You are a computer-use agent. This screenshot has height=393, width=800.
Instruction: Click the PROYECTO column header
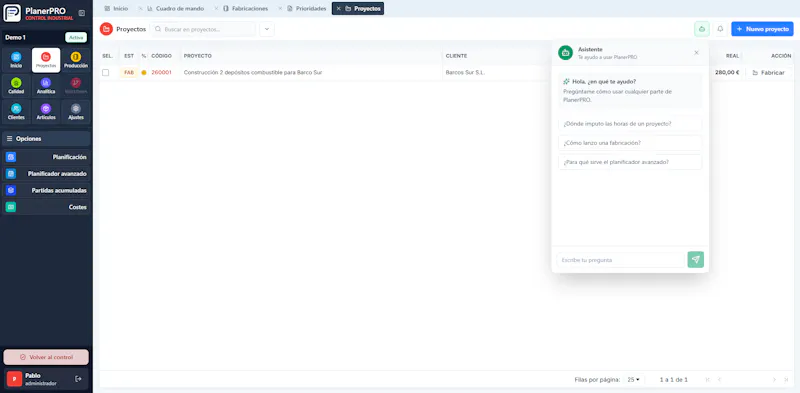[x=197, y=56]
